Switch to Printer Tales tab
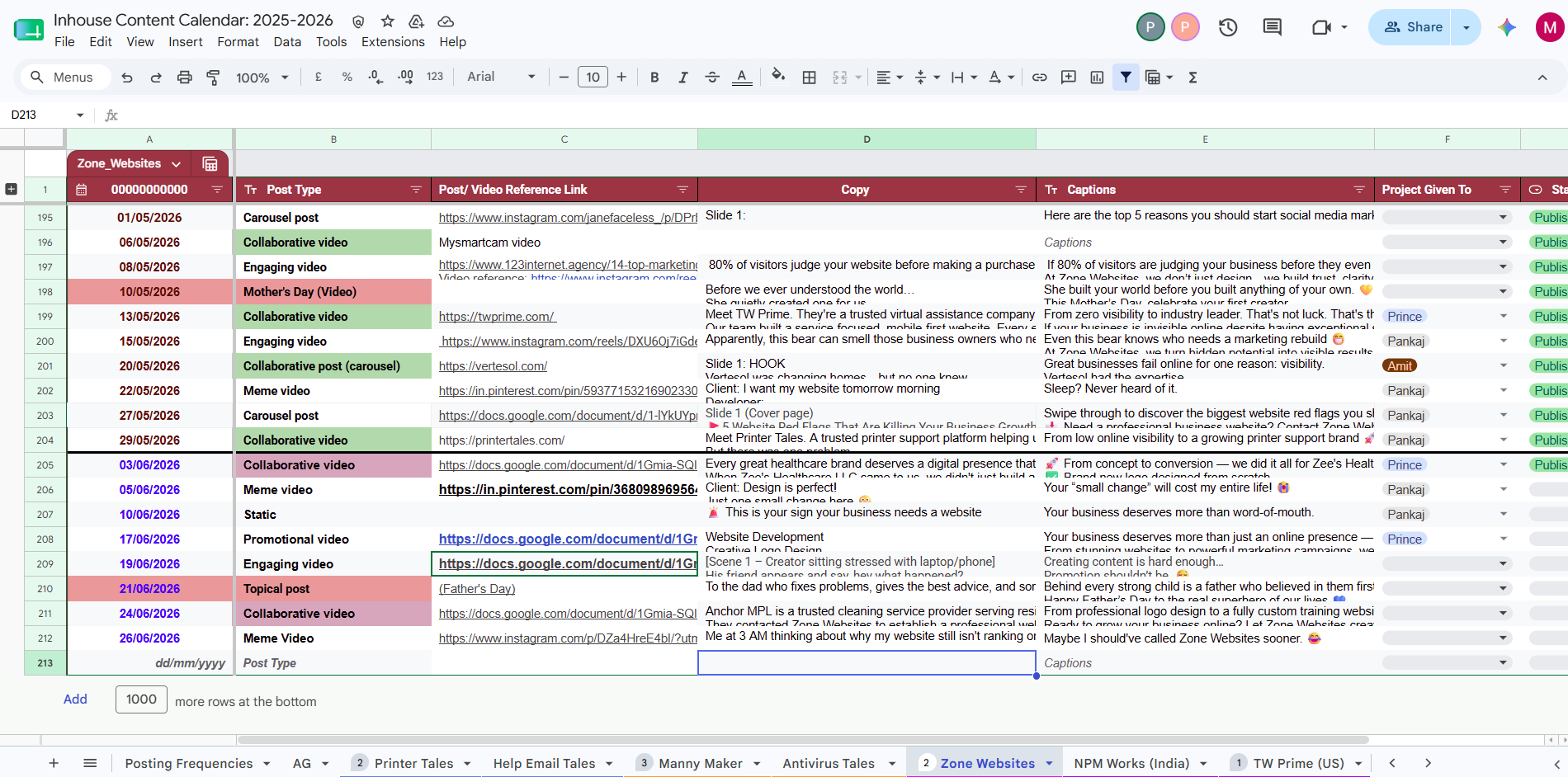The width and height of the screenshot is (1568, 777). 413,764
